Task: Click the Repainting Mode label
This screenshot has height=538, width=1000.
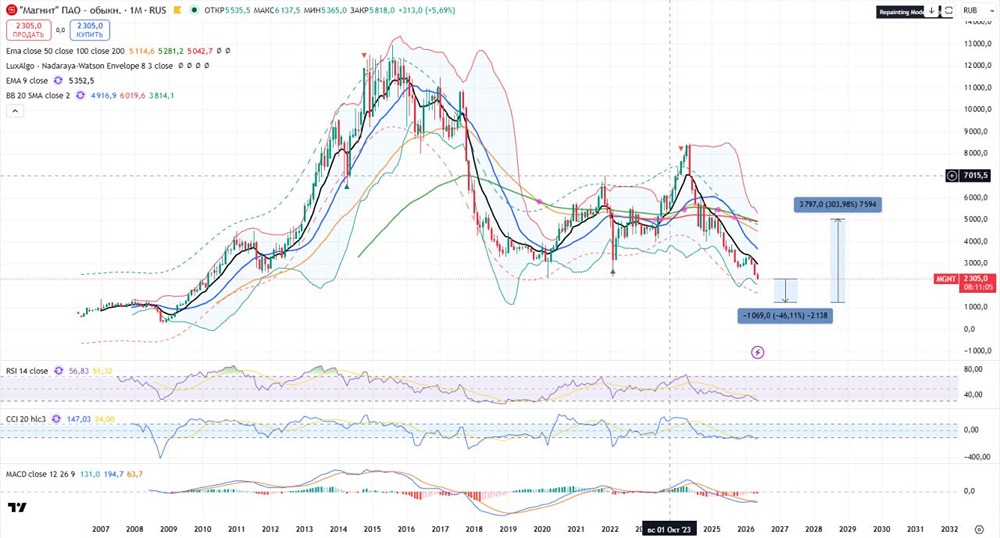Action: pos(901,12)
